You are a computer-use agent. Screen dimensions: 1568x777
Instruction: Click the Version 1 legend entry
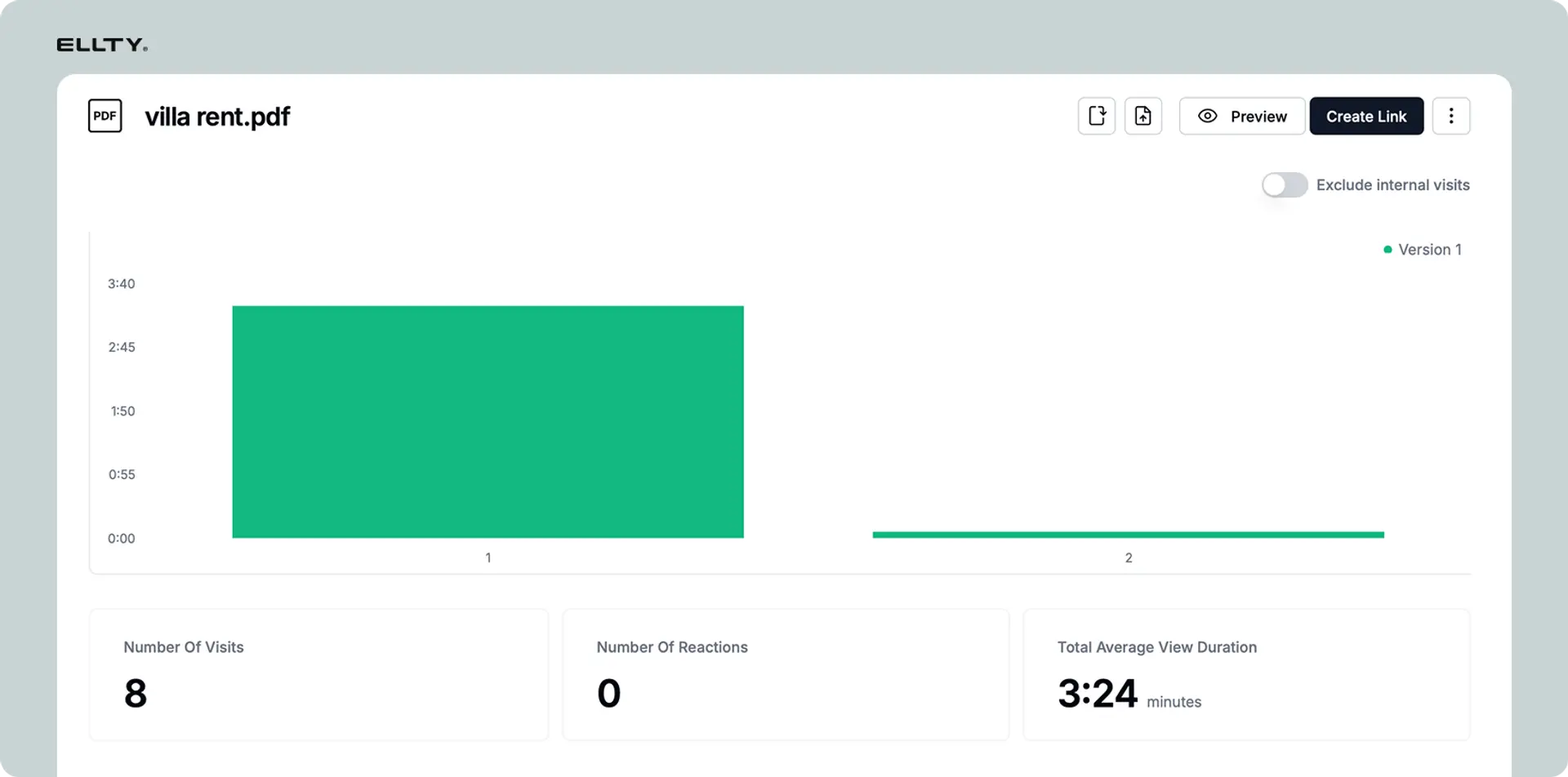click(1423, 250)
